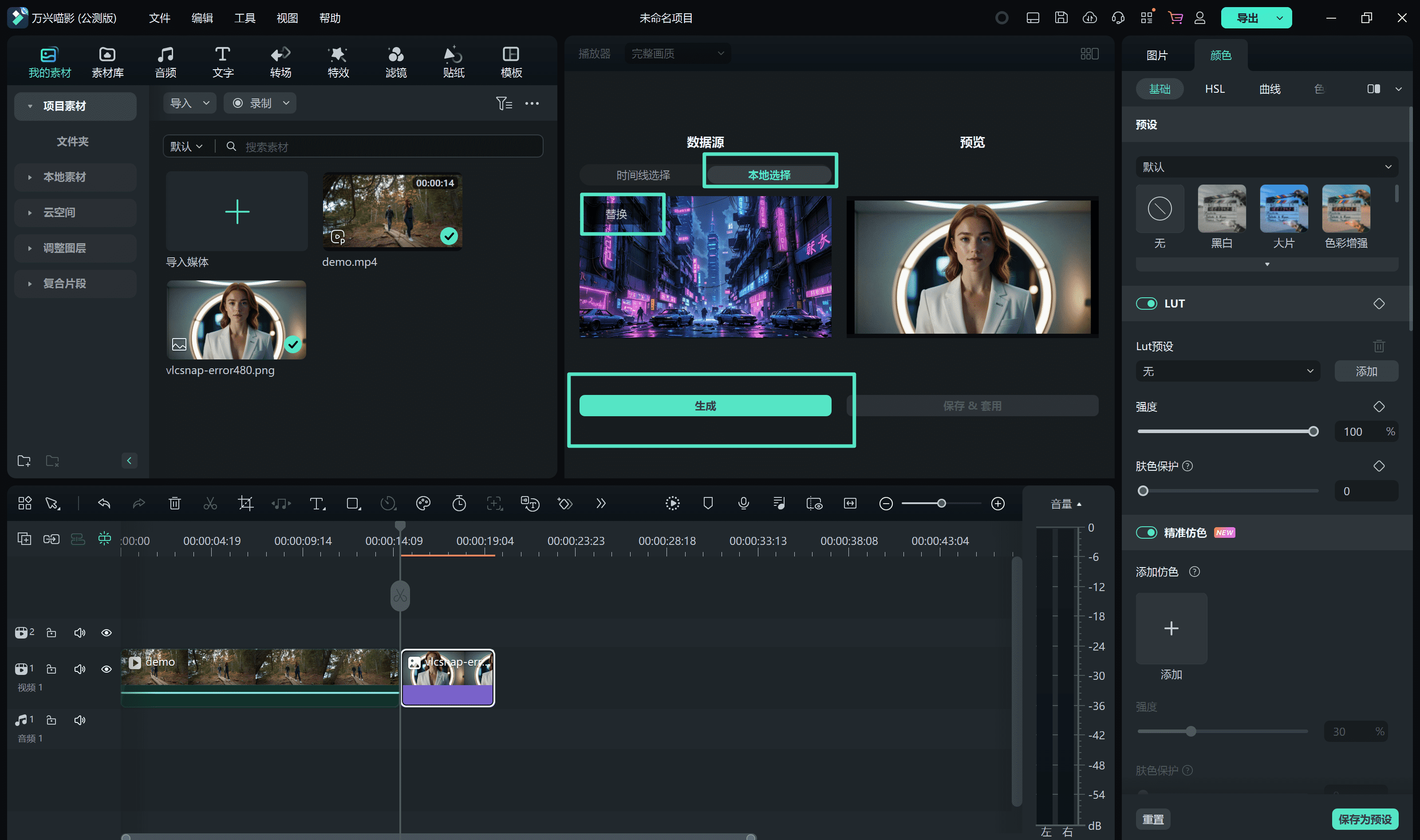Open the 工具 menu

[245, 18]
